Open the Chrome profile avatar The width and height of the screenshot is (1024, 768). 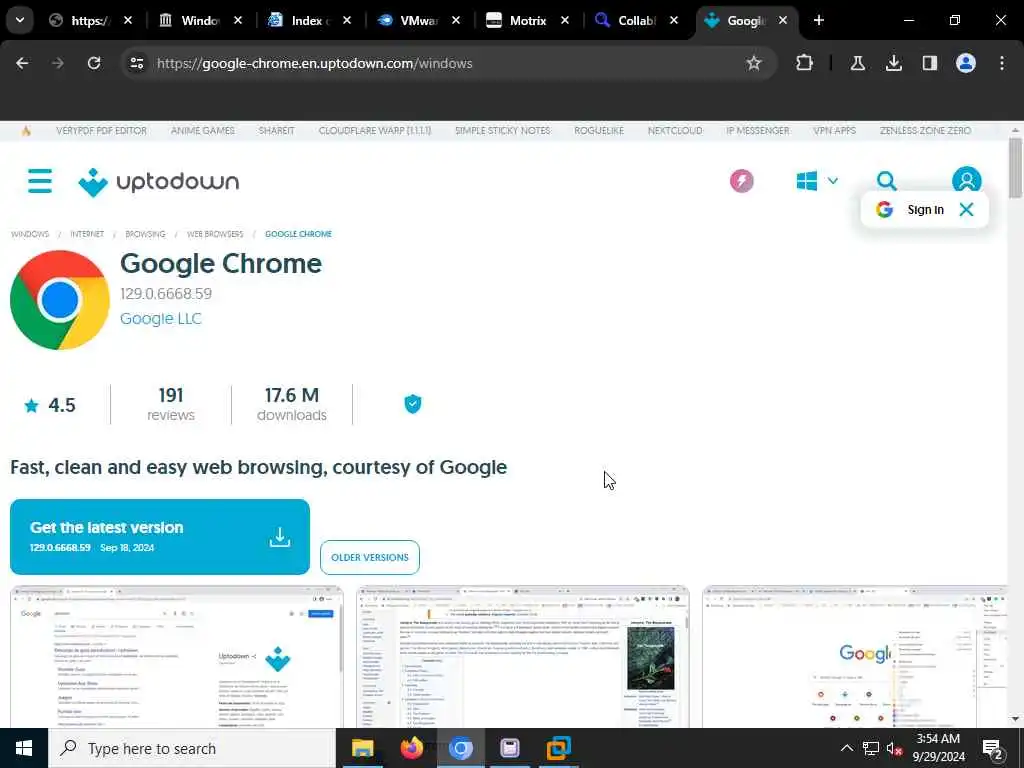[966, 63]
